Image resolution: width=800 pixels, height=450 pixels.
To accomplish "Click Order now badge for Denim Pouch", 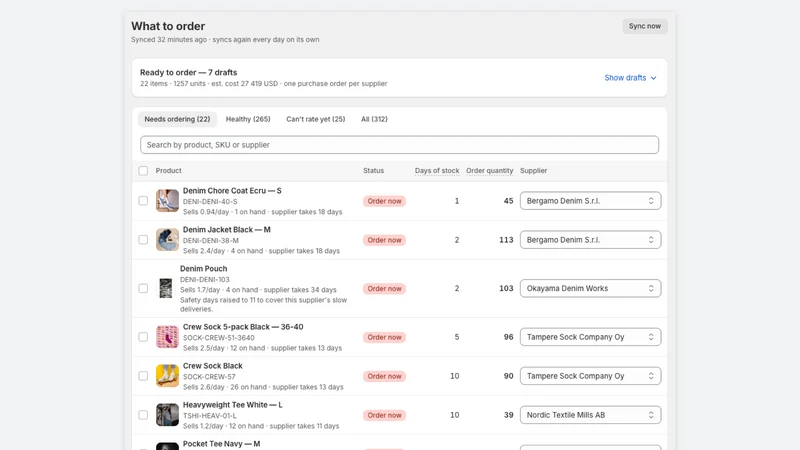I will [x=384, y=288].
